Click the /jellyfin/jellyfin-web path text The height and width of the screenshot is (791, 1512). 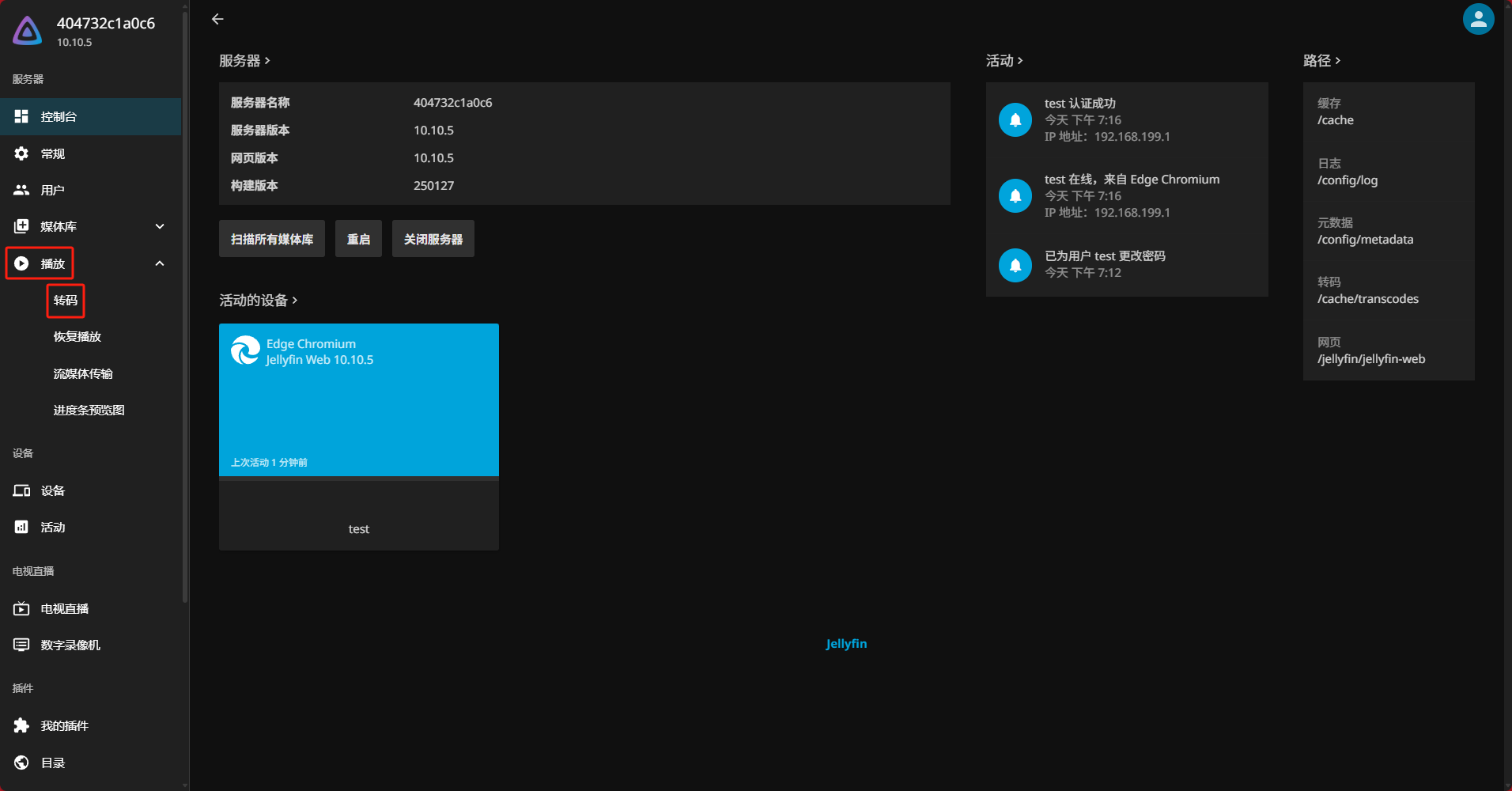1371,359
